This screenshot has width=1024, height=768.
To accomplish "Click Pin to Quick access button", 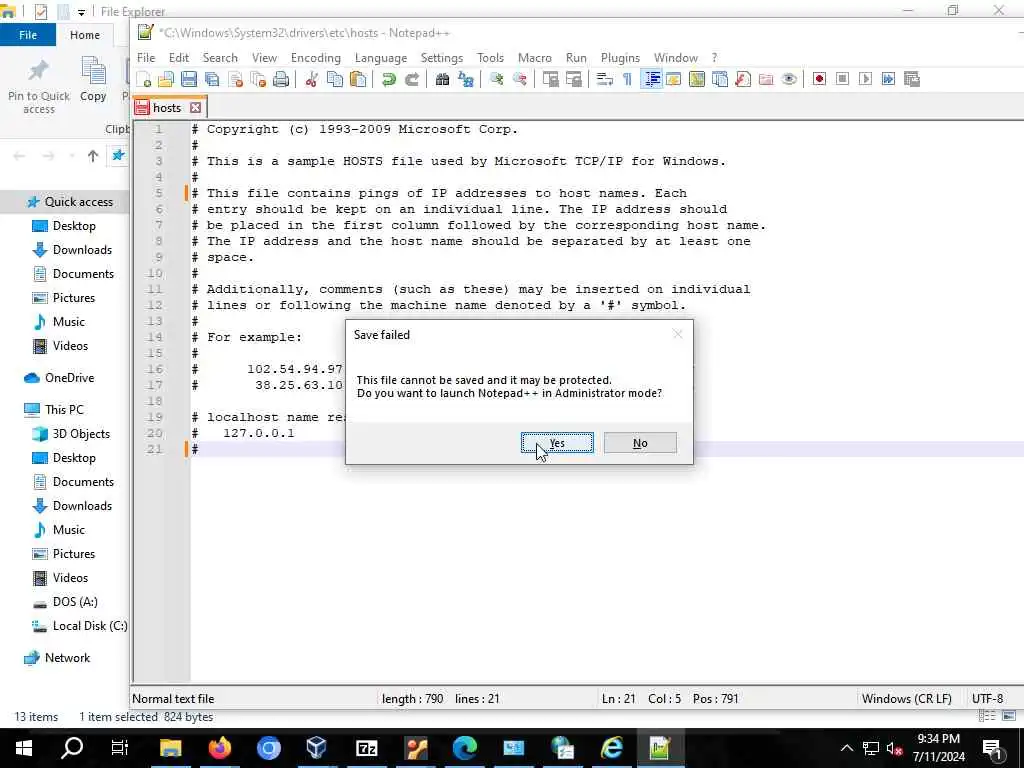I will tap(39, 86).
